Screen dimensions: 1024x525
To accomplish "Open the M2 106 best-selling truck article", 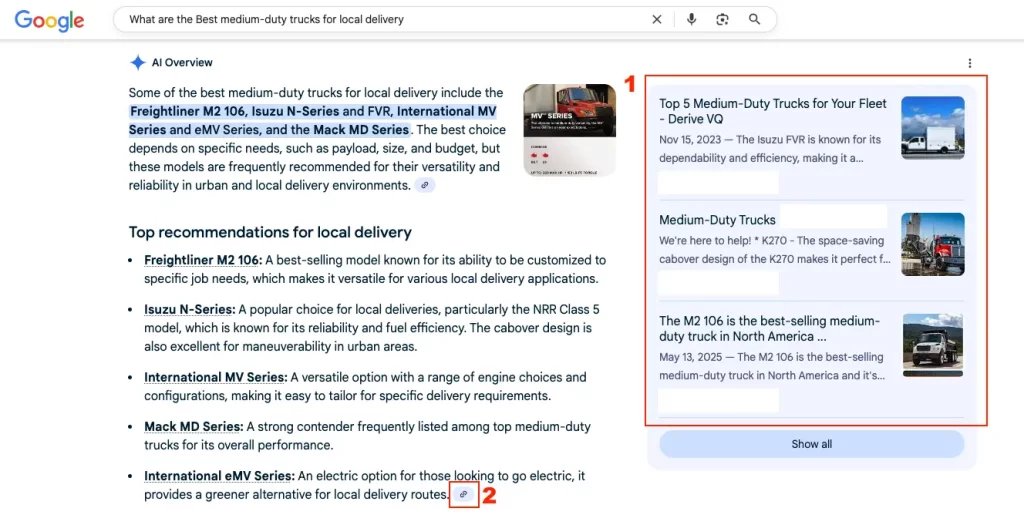I will [x=770, y=329].
